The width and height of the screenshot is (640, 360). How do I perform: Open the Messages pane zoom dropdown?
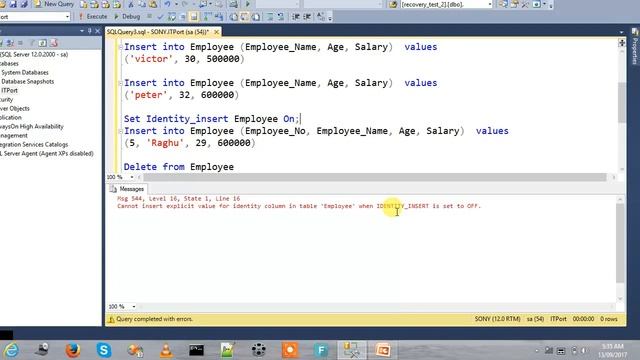(x=133, y=307)
